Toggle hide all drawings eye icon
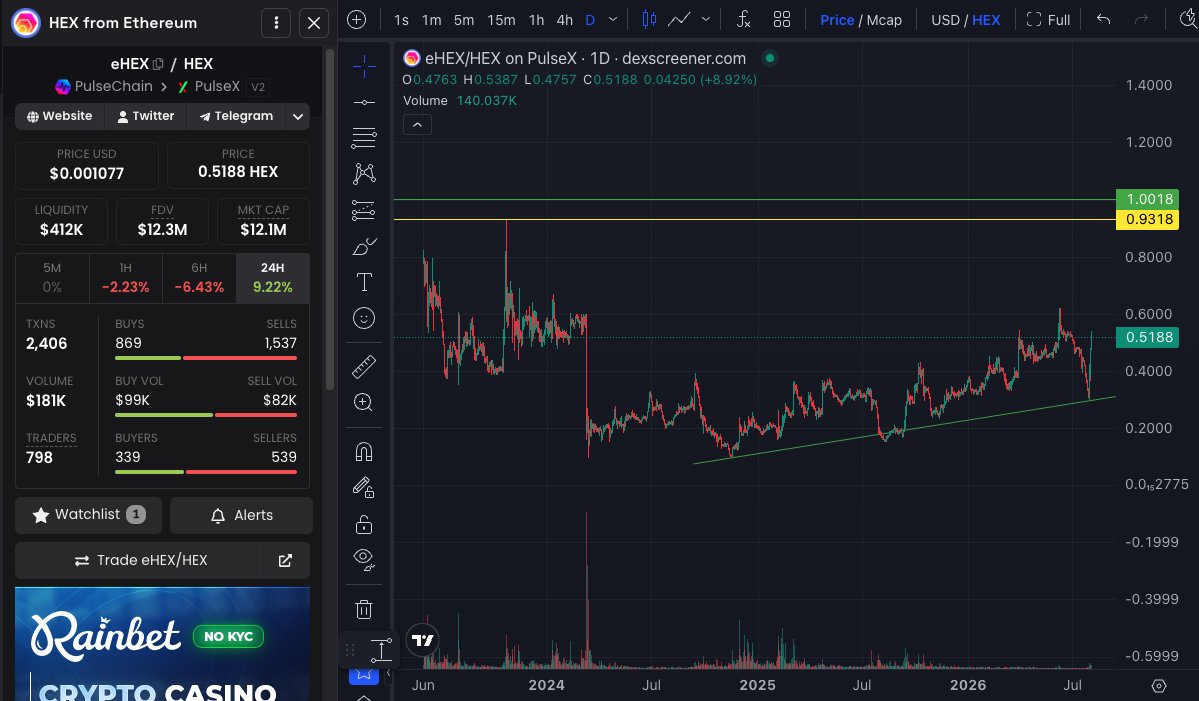Viewport: 1199px width, 701px height. click(x=364, y=560)
